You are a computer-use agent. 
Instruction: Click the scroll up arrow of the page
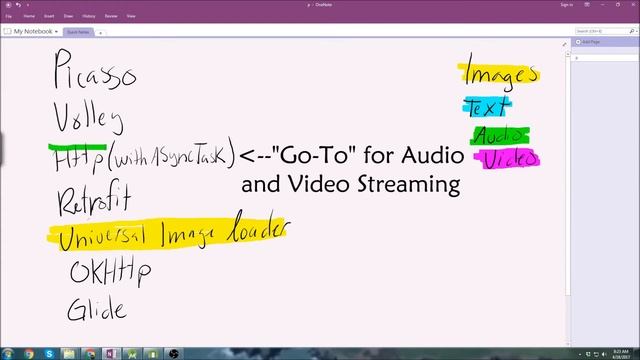[x=568, y=53]
